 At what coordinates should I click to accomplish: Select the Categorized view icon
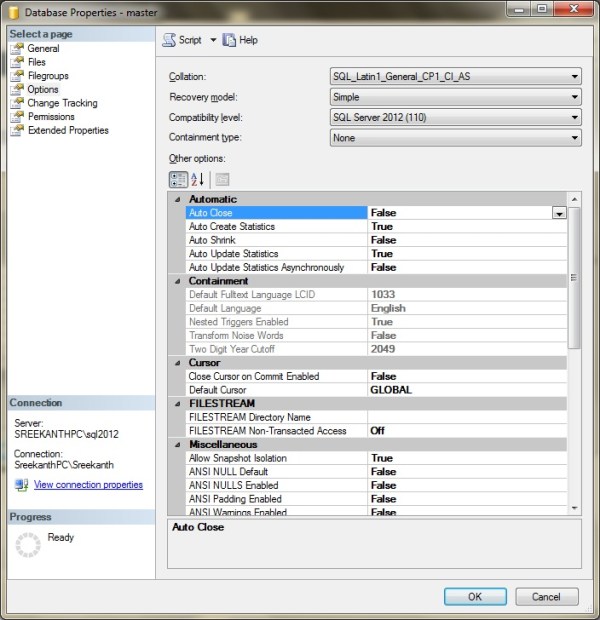pos(178,179)
